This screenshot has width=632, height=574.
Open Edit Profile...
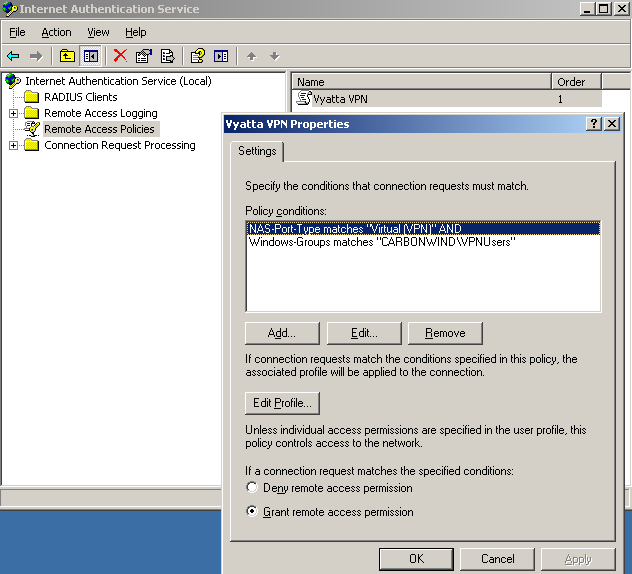click(x=282, y=403)
